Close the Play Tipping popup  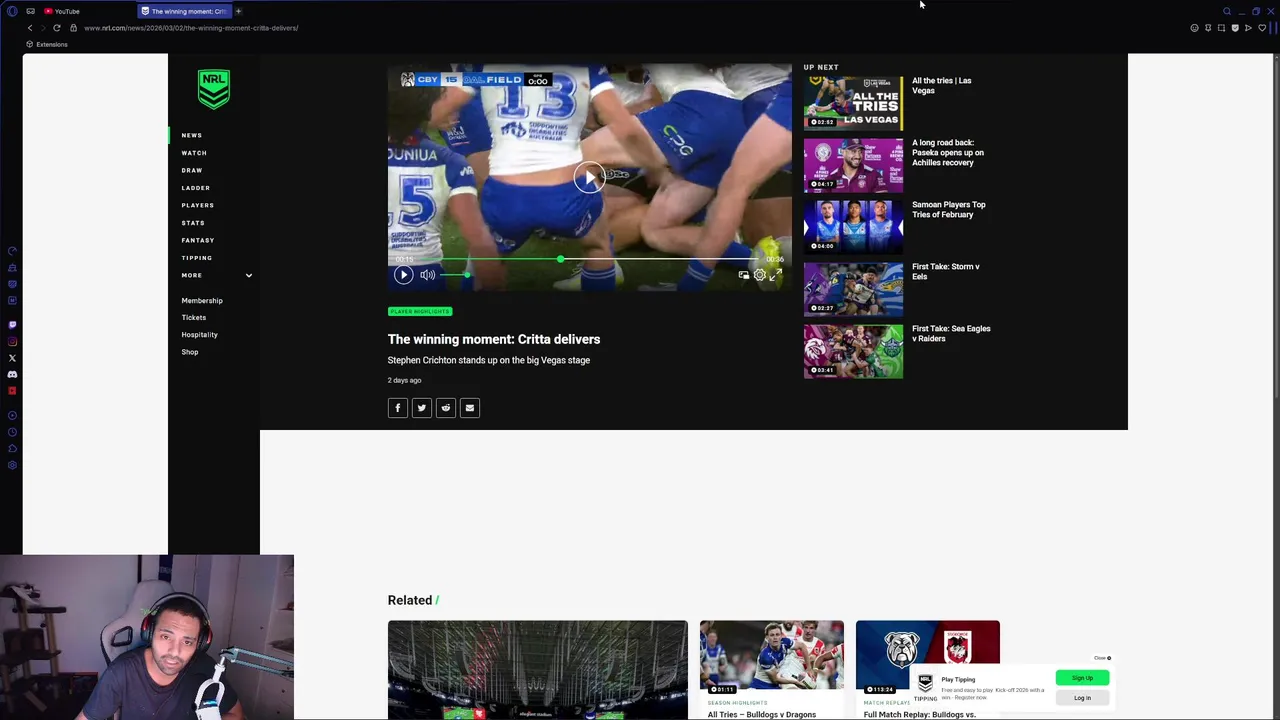pos(1102,658)
